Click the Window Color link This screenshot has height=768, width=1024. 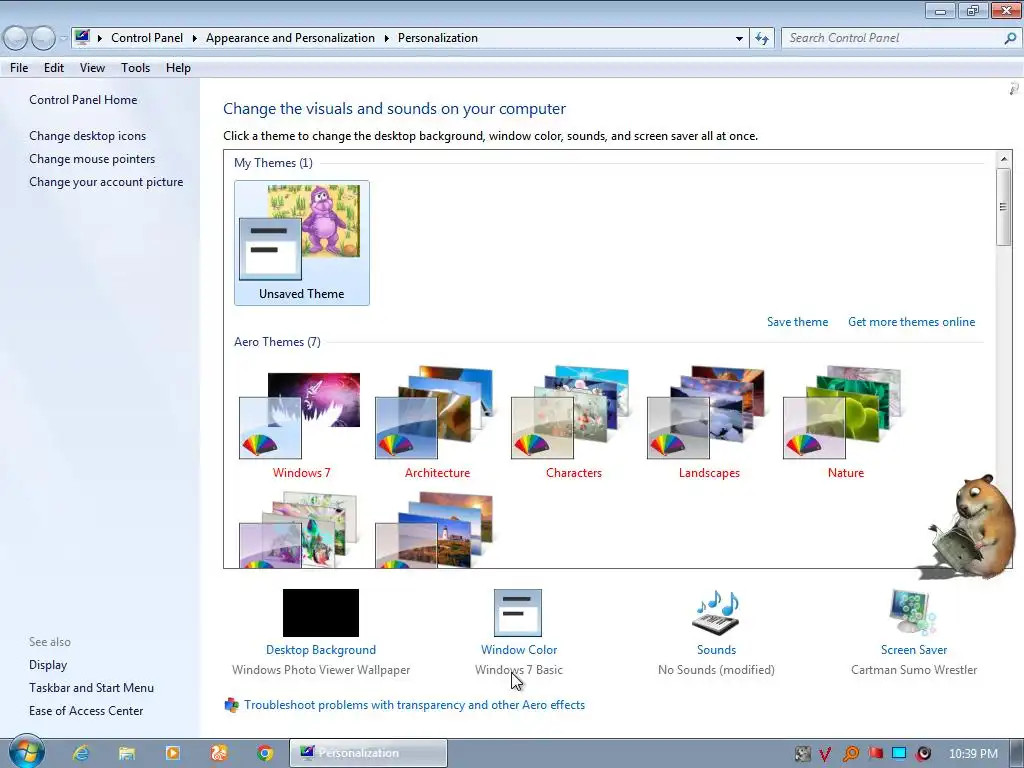coord(519,650)
